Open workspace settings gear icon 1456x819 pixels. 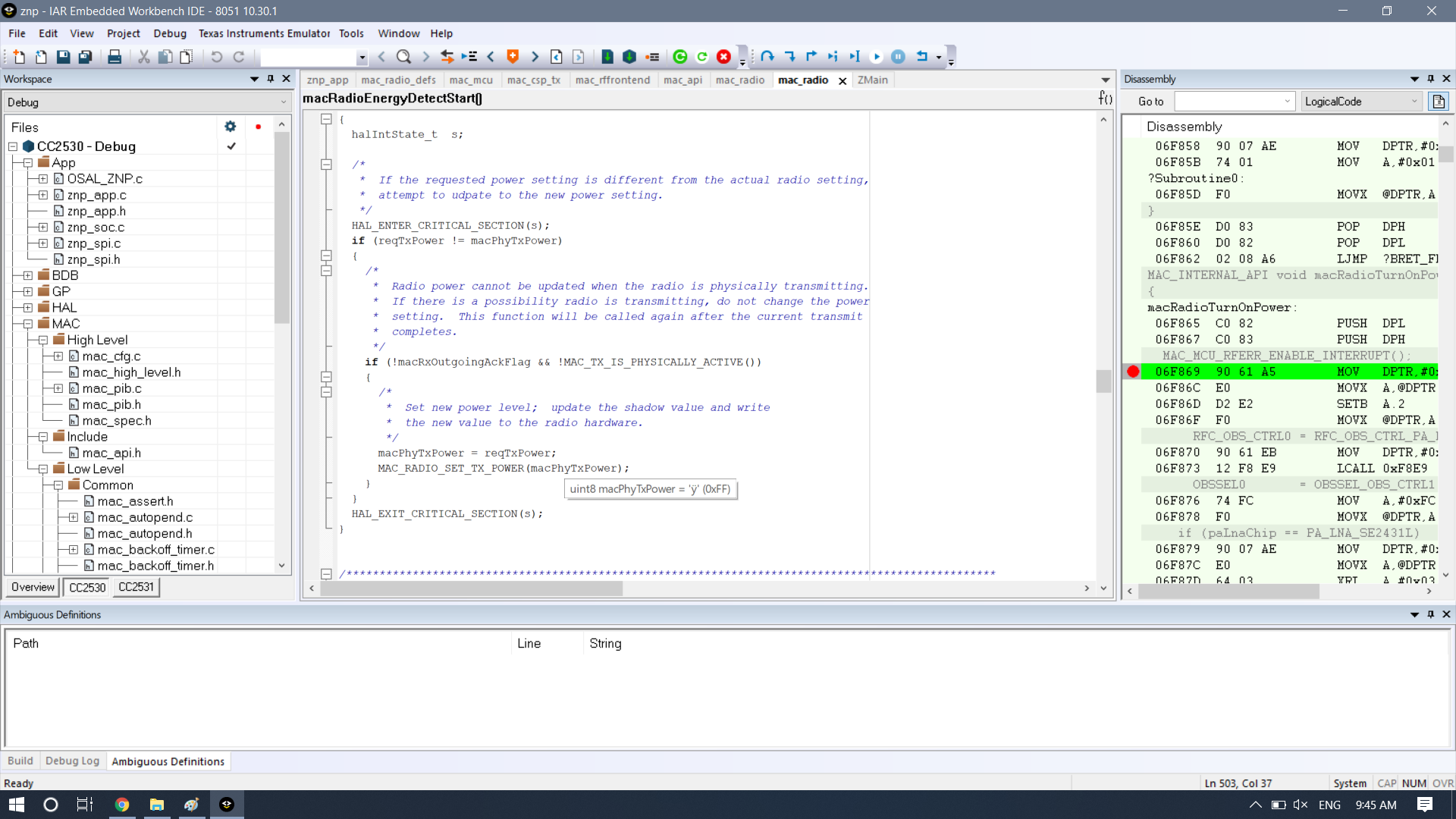230,127
